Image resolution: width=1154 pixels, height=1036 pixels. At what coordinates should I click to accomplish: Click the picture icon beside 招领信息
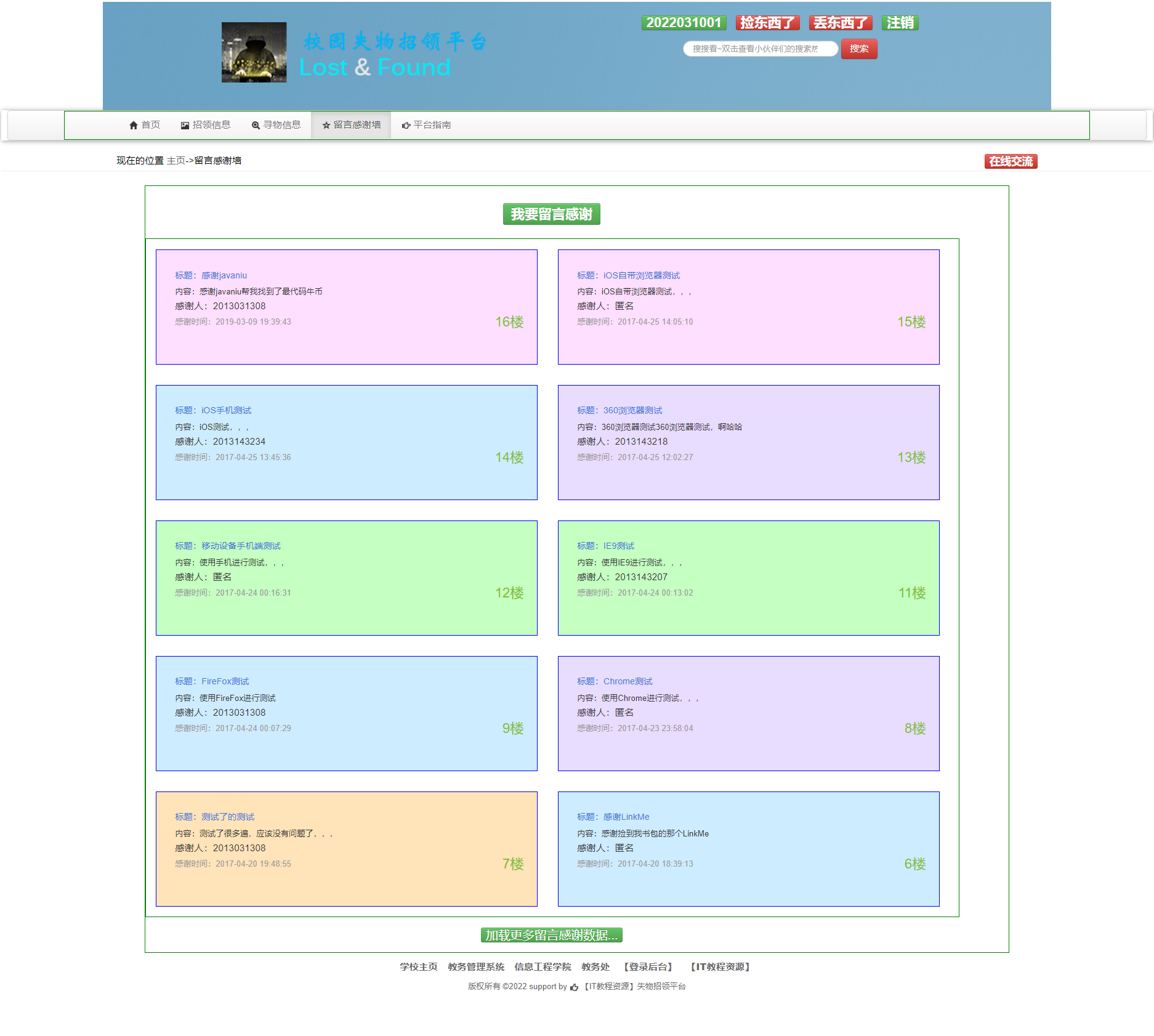185,126
